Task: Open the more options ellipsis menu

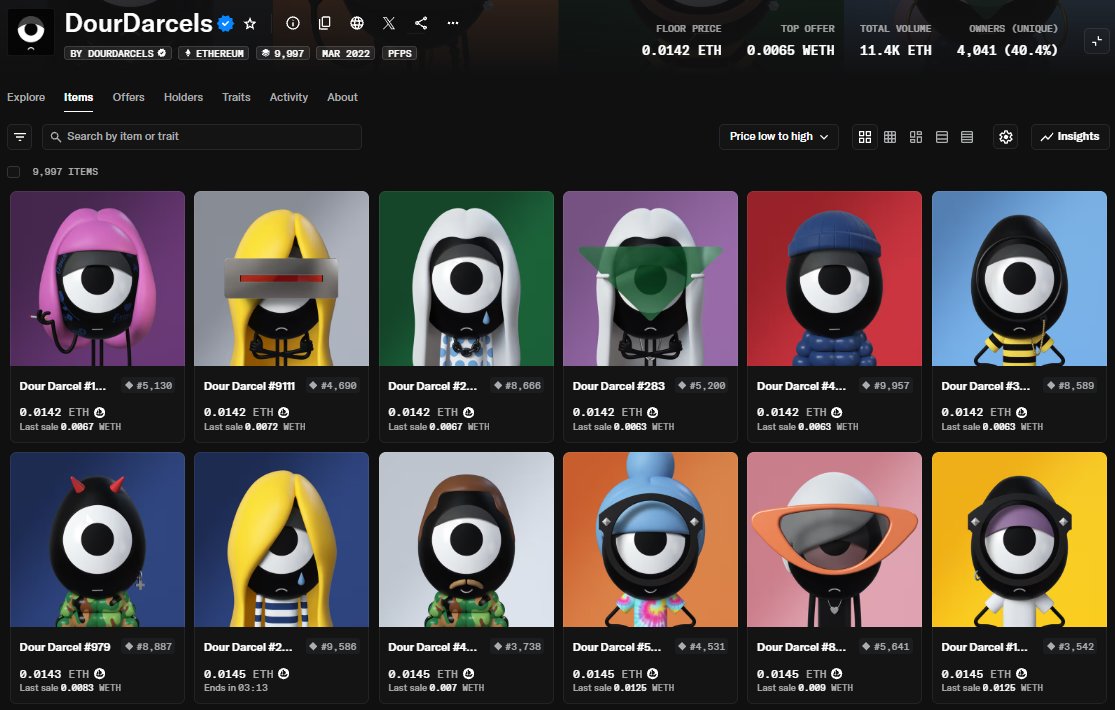Action: click(x=453, y=23)
